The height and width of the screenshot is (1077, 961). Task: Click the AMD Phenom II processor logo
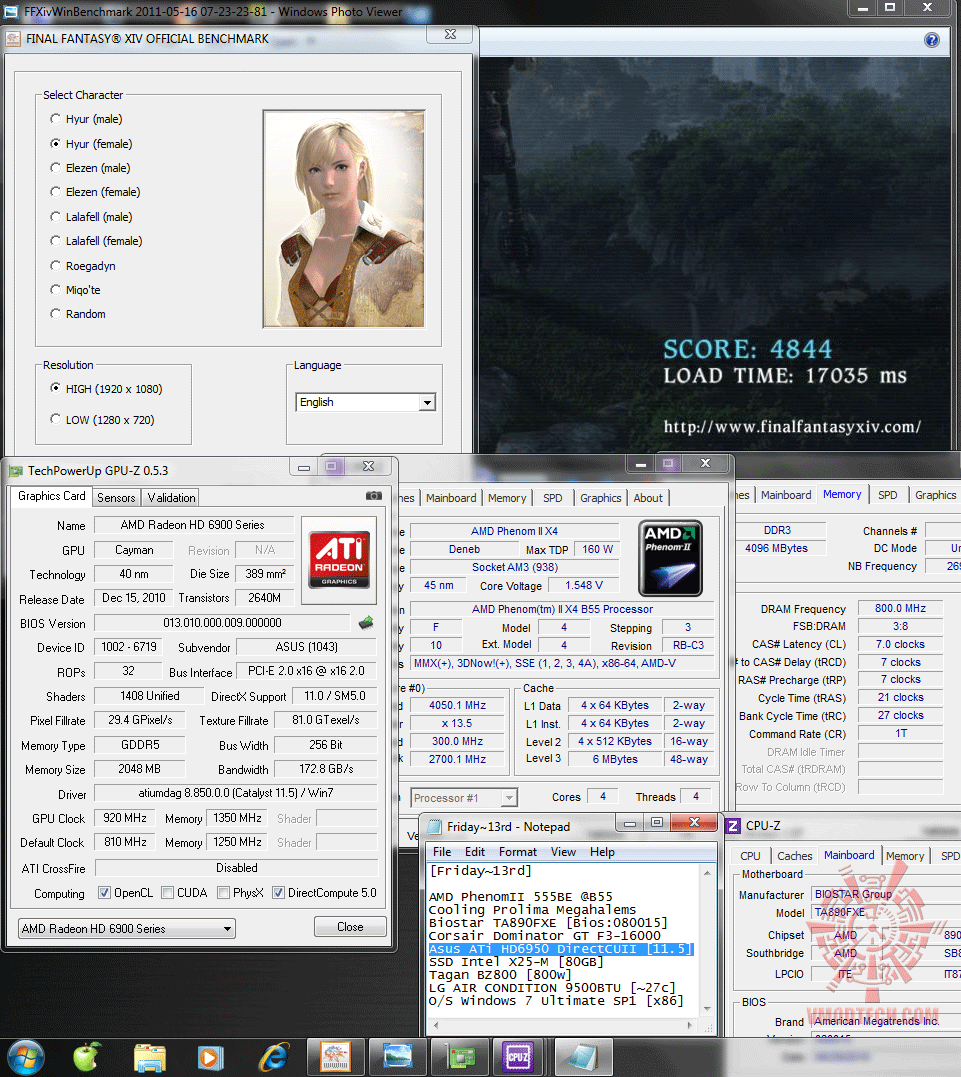pyautogui.click(x=670, y=558)
